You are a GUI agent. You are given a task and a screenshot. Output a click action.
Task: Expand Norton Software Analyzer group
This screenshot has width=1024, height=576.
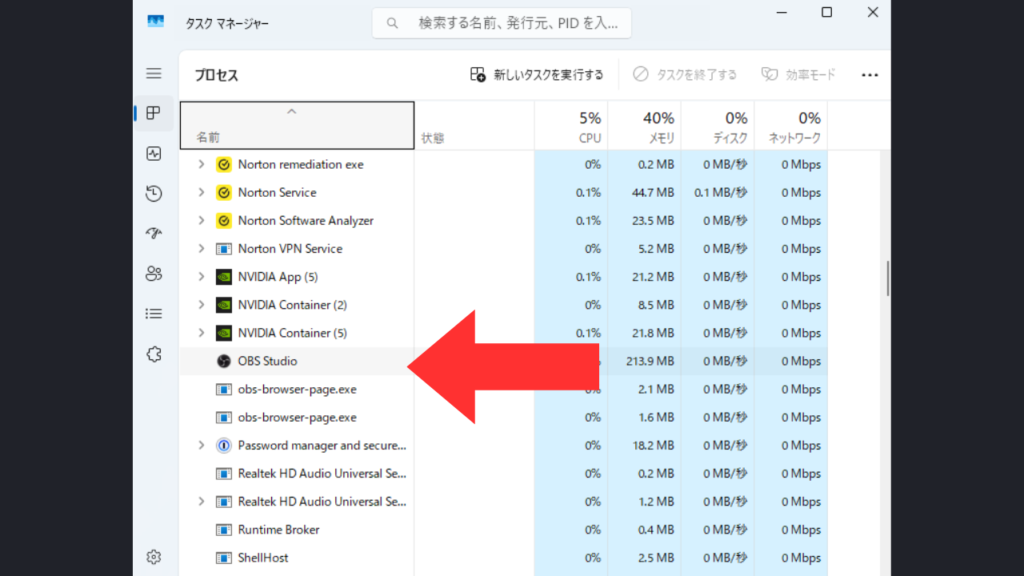pos(201,221)
